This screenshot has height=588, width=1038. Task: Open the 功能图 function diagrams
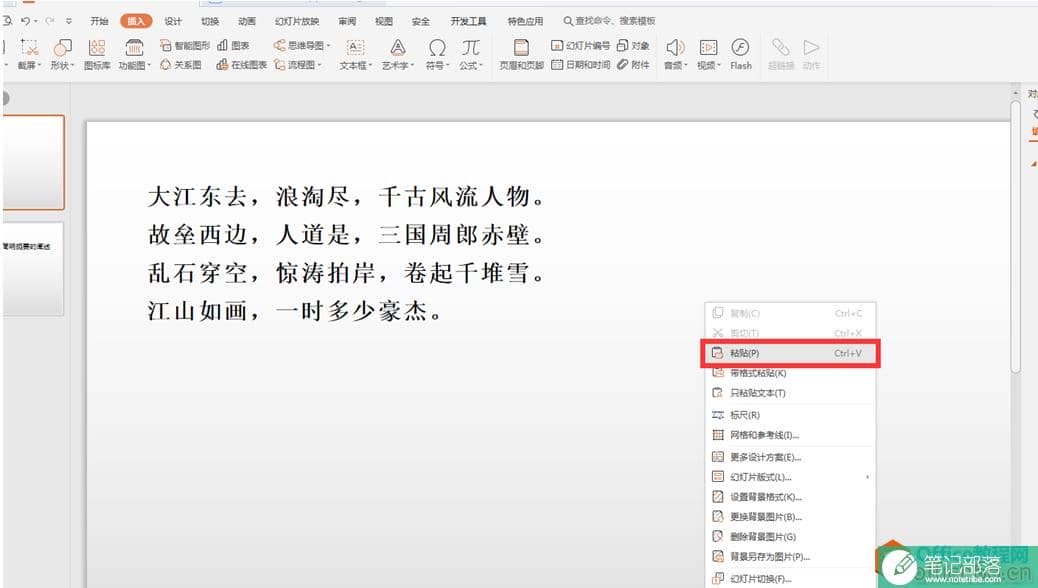pos(134,54)
